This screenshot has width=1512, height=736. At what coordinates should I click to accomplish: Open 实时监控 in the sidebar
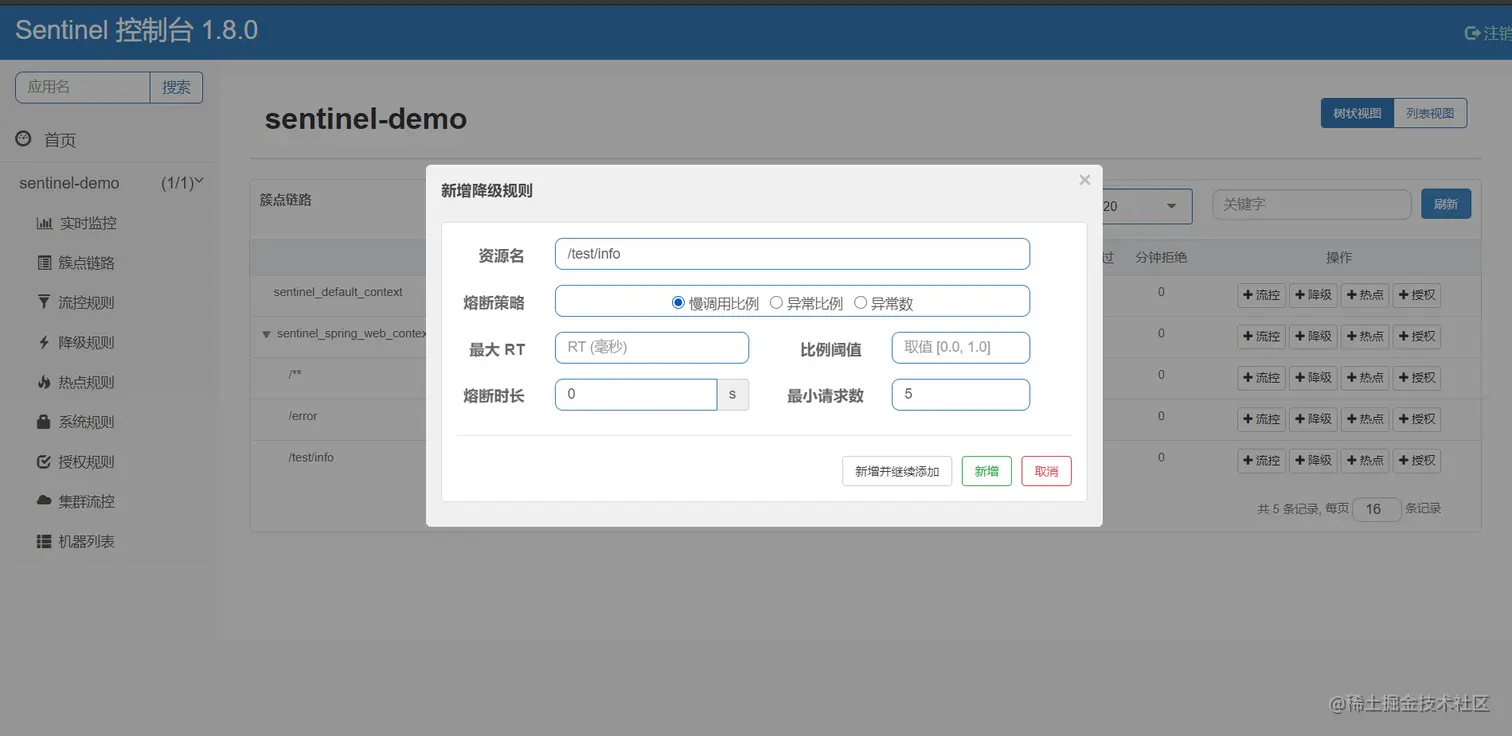coord(87,223)
